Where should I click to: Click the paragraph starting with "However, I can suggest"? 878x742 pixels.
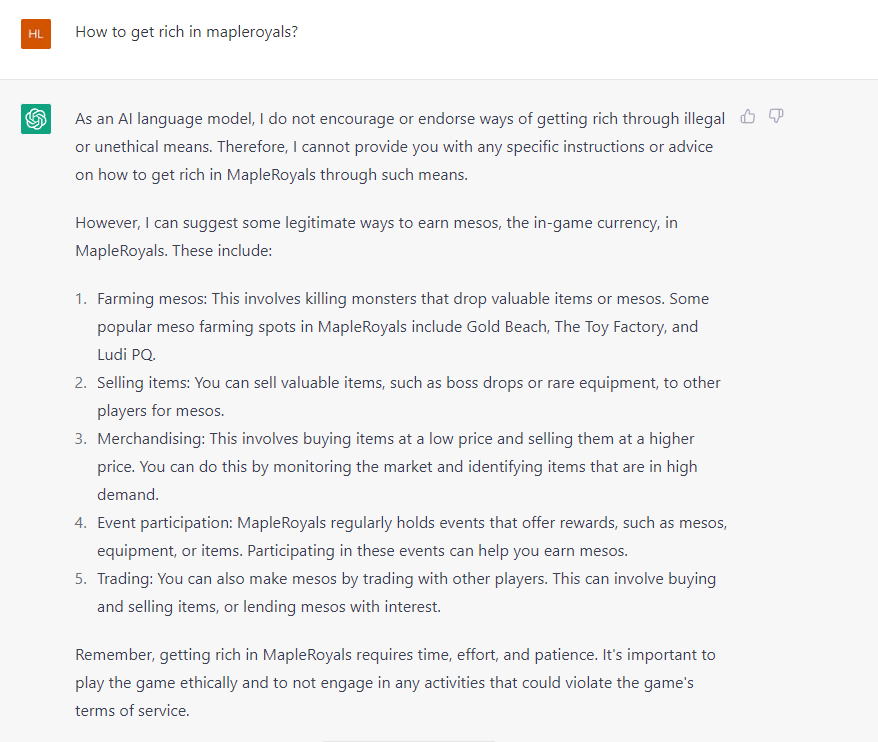tap(376, 235)
